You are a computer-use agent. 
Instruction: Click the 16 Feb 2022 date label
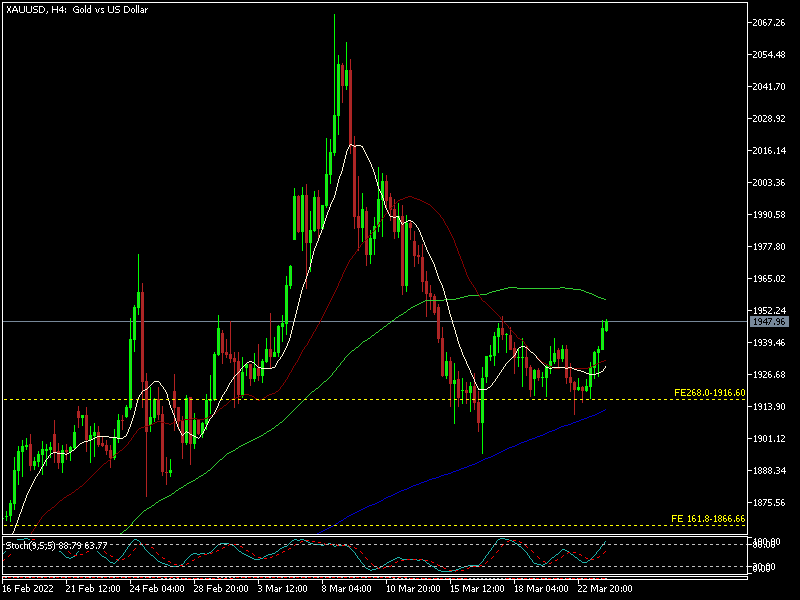coord(30,589)
